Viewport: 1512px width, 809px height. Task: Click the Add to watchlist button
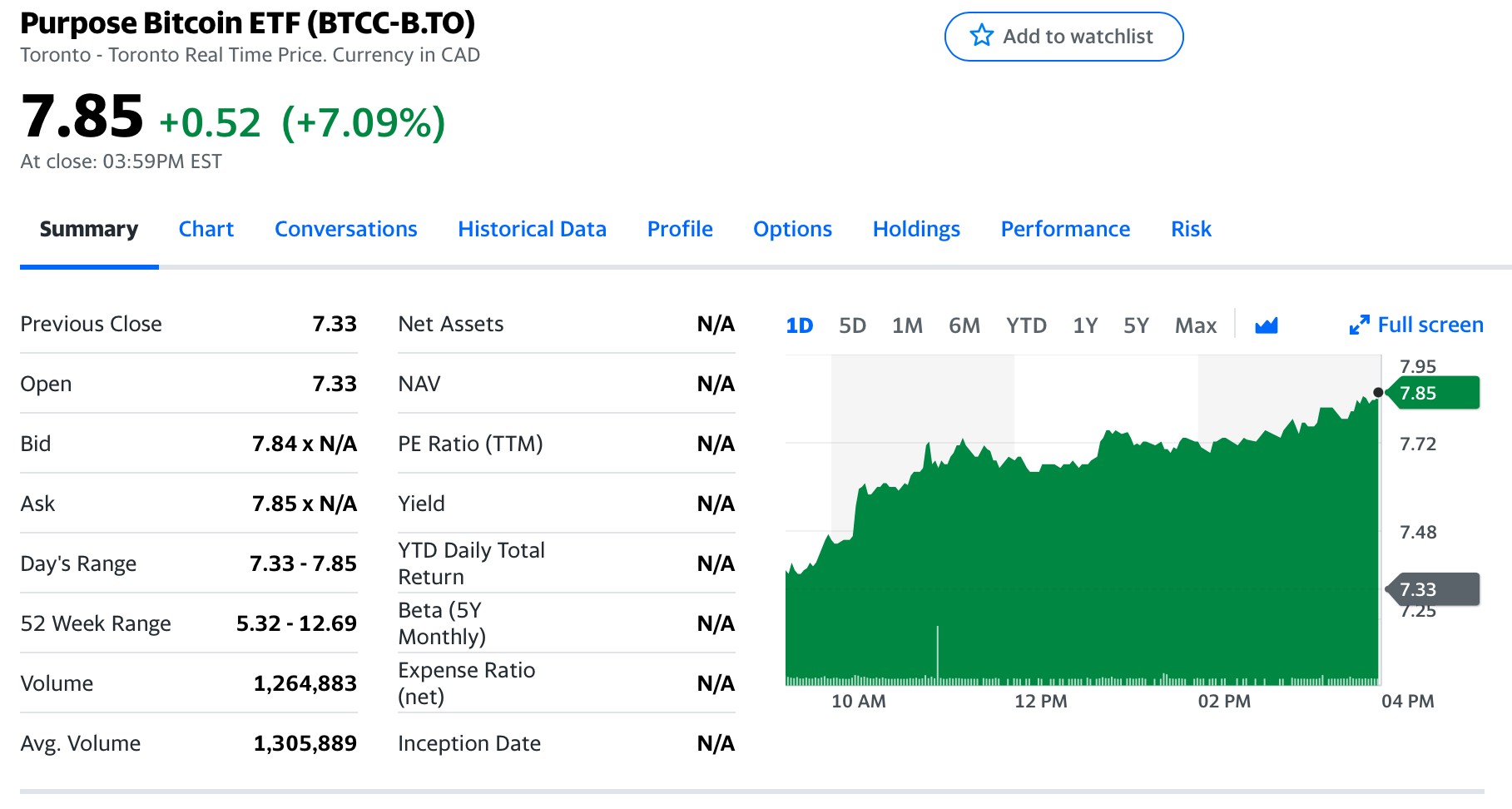[x=1063, y=36]
